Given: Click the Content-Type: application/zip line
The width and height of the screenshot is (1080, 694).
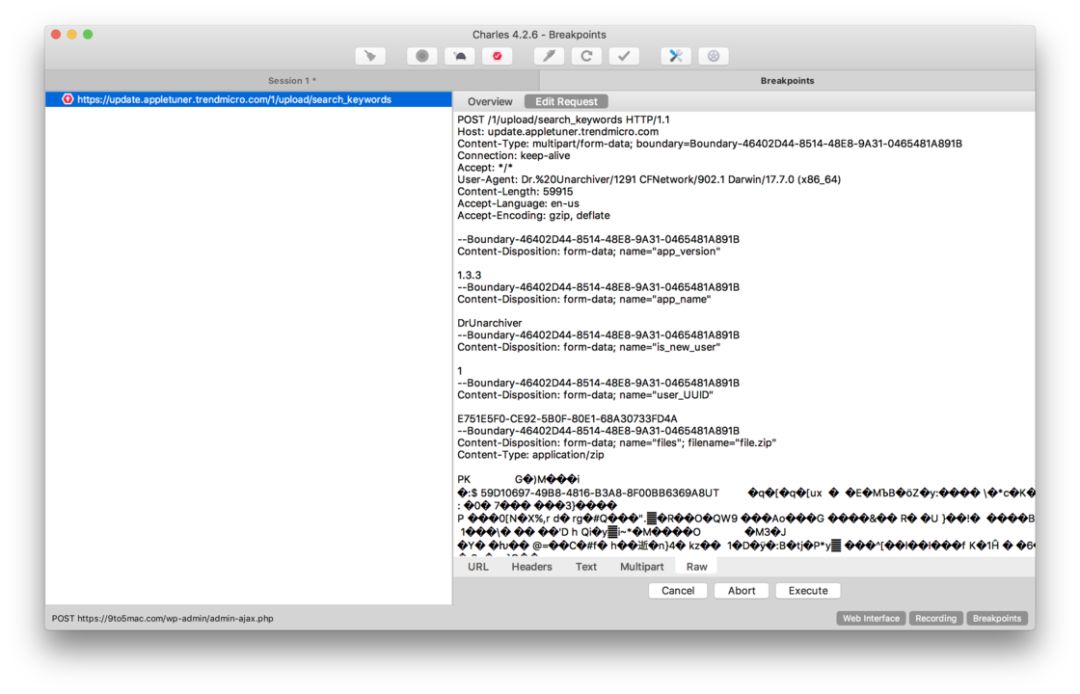Looking at the screenshot, I should [530, 455].
